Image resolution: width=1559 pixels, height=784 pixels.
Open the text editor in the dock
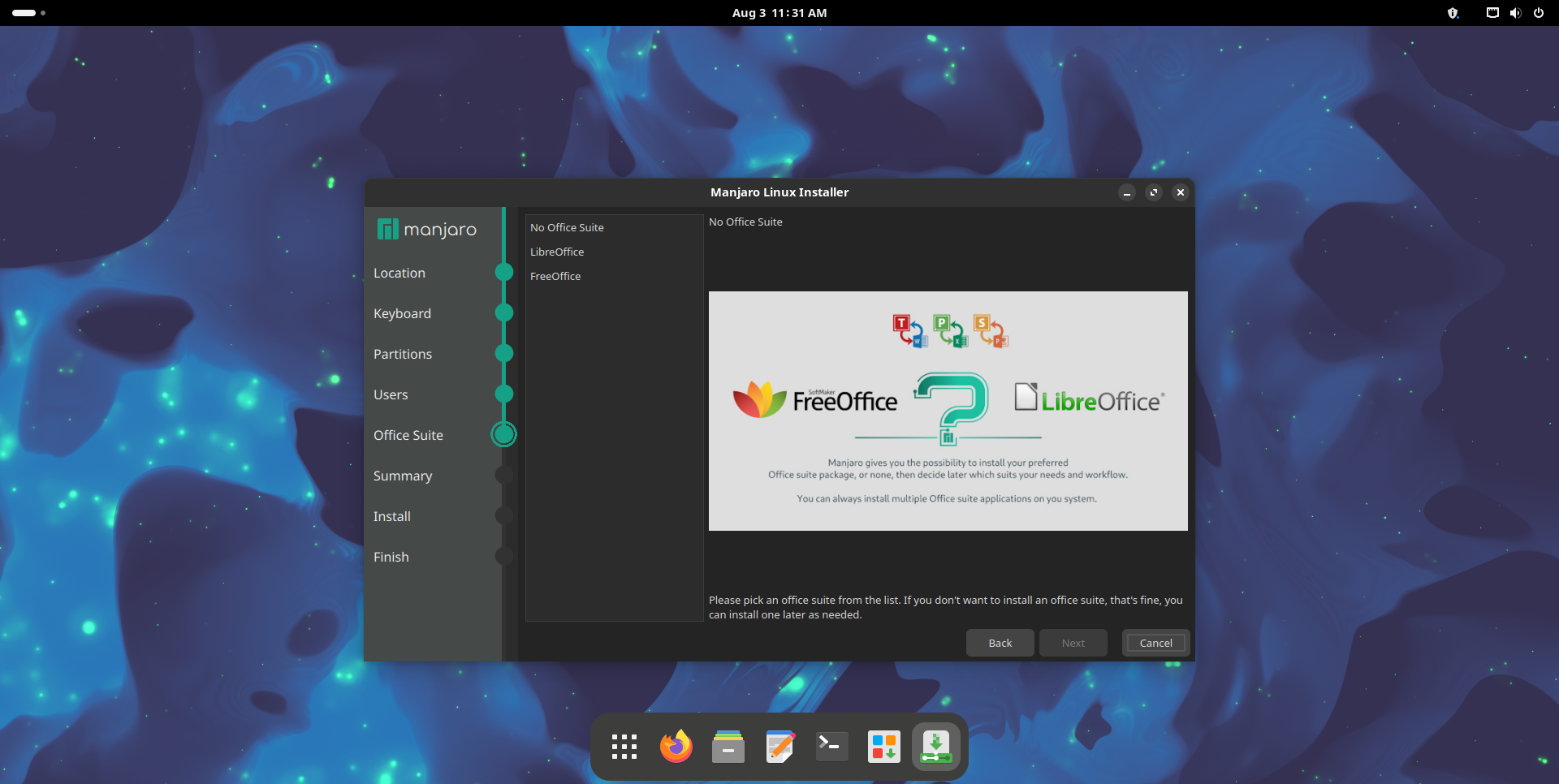(780, 747)
